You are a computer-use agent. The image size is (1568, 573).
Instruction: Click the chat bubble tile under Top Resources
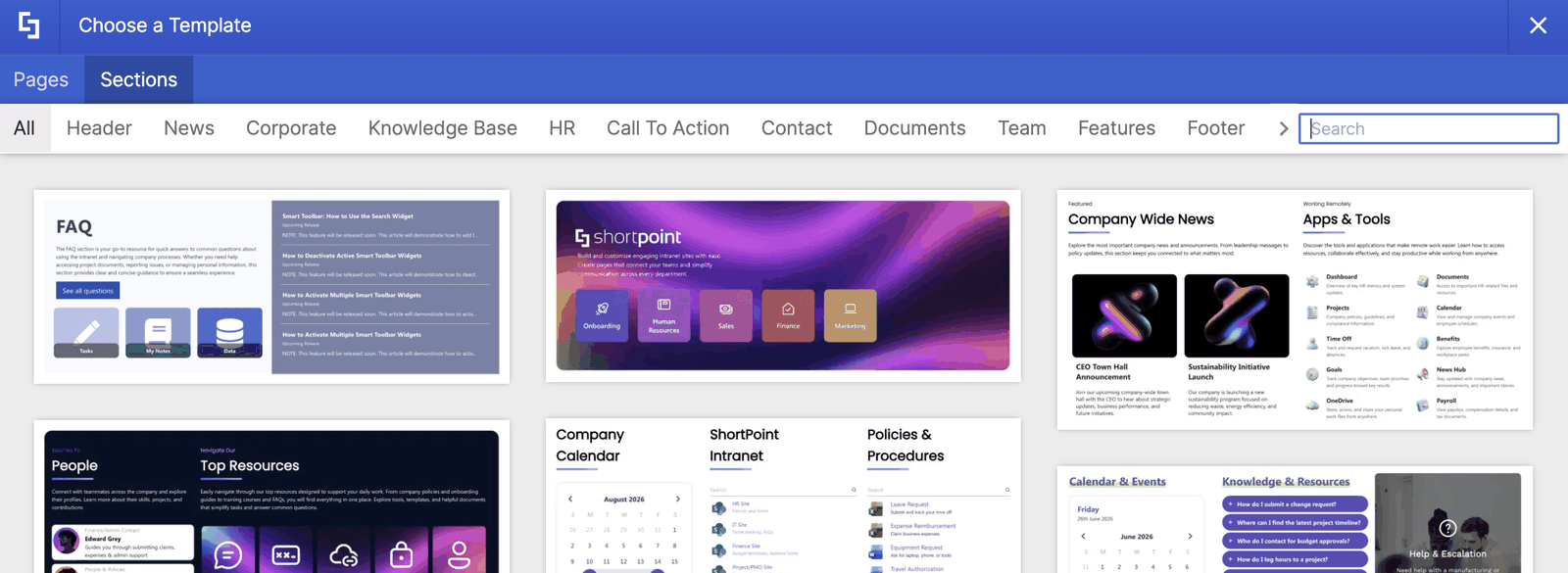228,549
